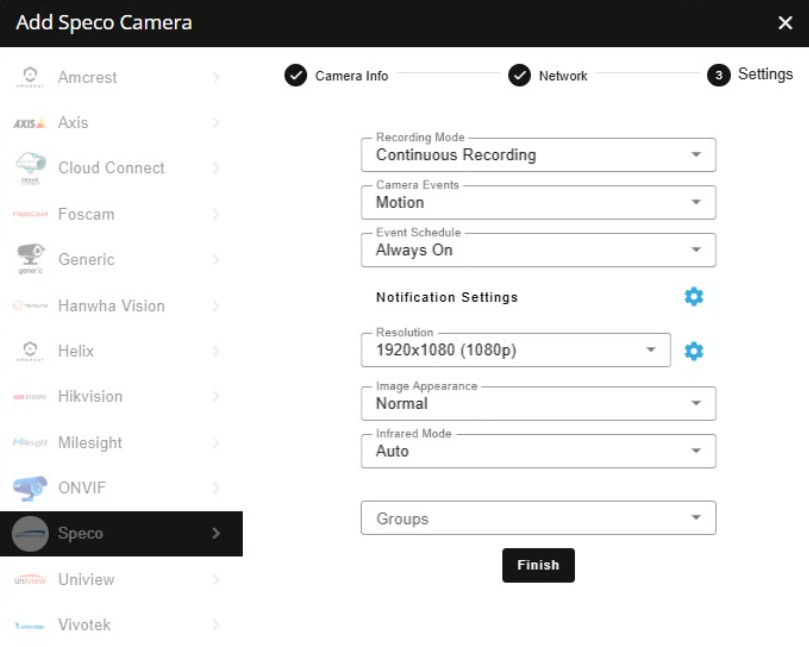Expand the ONVIF chevron arrow
Screen dimensions: 809x647
pyautogui.click(x=216, y=488)
